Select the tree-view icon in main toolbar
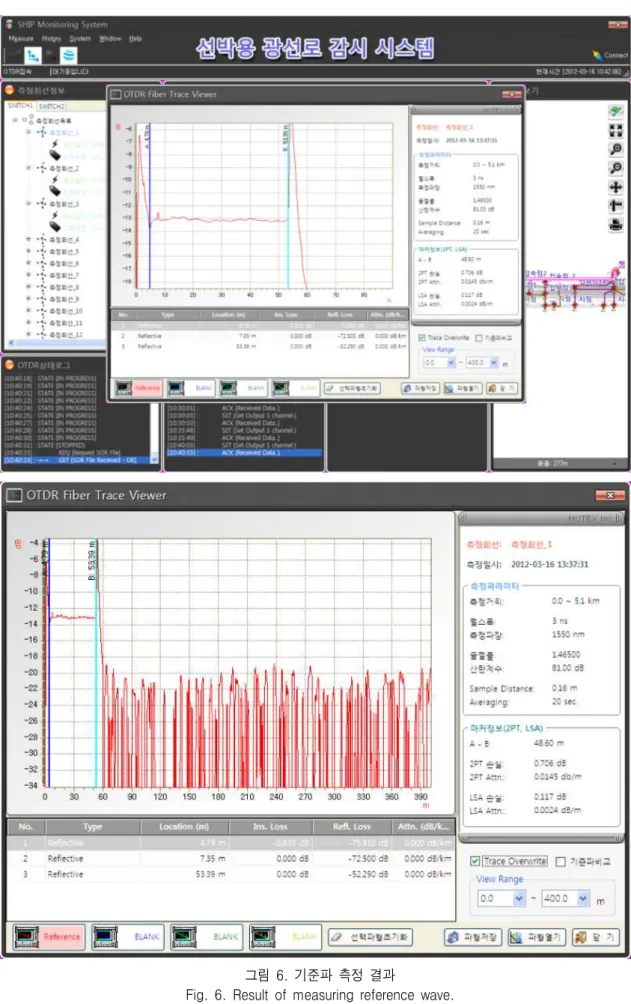631x1004 pixels. point(32,55)
